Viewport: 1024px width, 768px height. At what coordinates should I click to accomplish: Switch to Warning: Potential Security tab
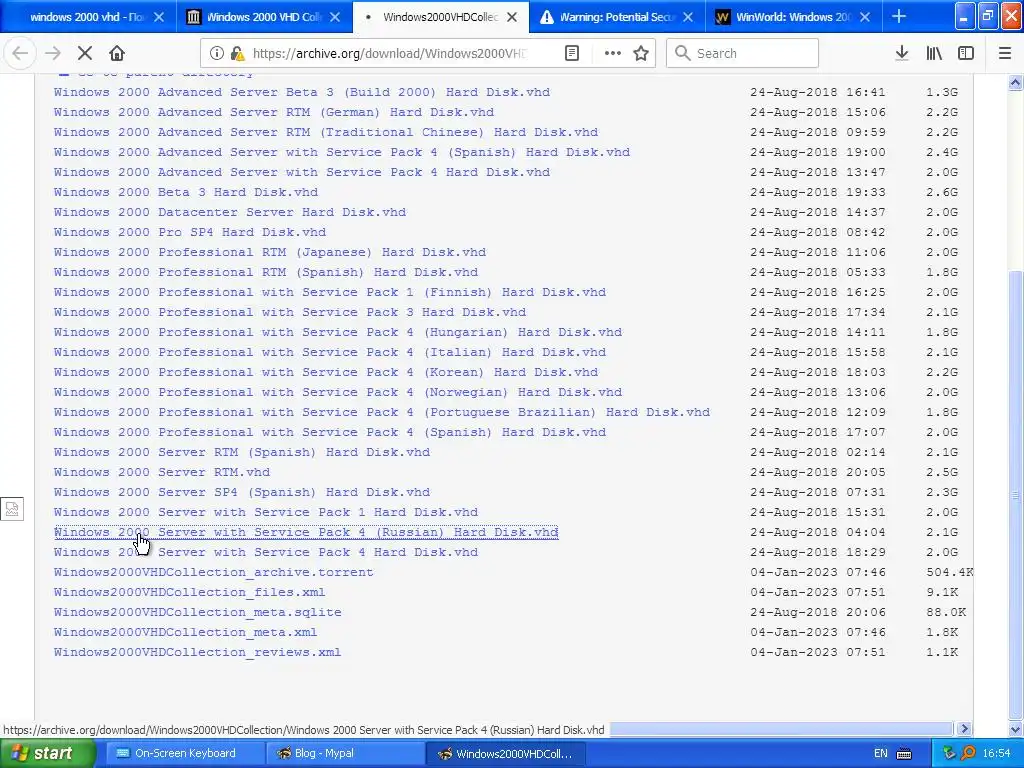pyautogui.click(x=617, y=17)
